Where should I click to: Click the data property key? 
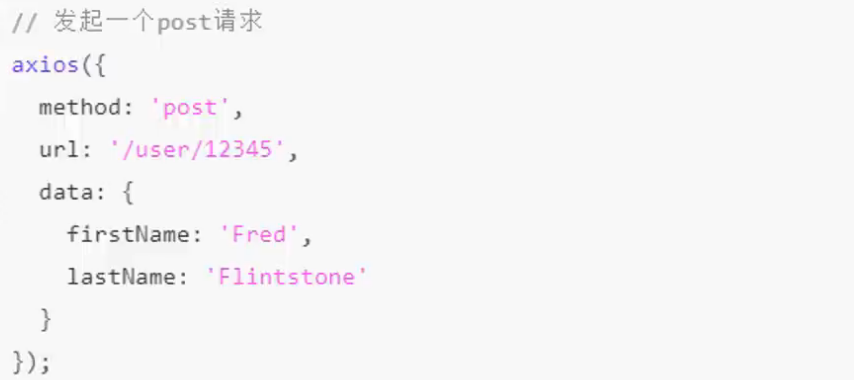click(x=66, y=192)
